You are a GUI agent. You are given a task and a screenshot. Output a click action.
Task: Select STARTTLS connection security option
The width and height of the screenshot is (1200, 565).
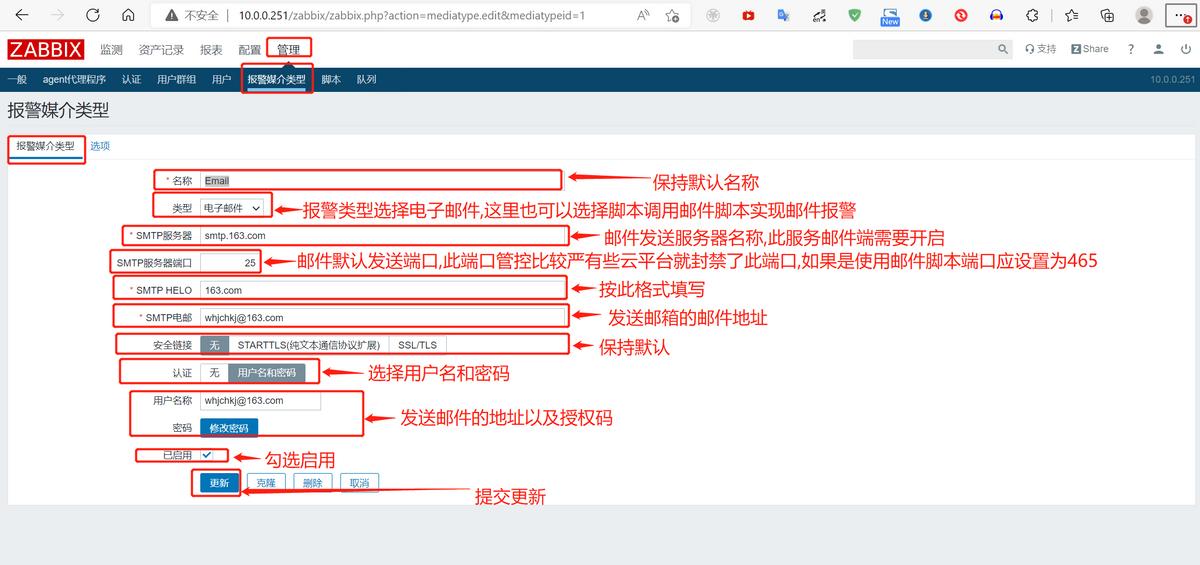(309, 345)
